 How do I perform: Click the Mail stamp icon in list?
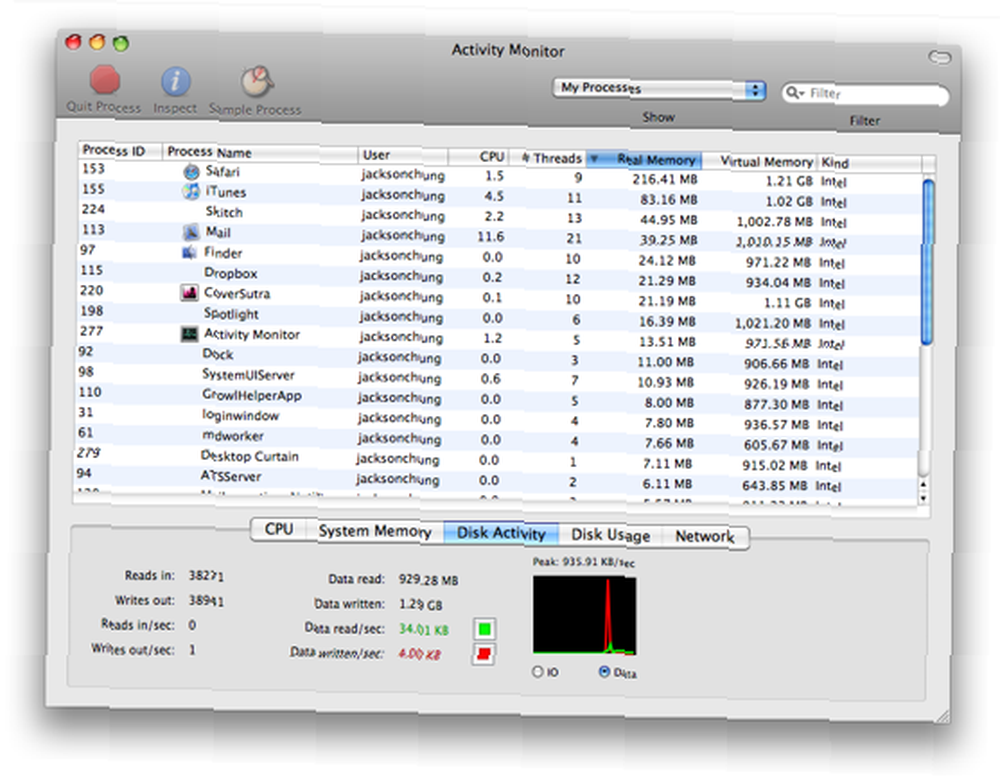(191, 232)
